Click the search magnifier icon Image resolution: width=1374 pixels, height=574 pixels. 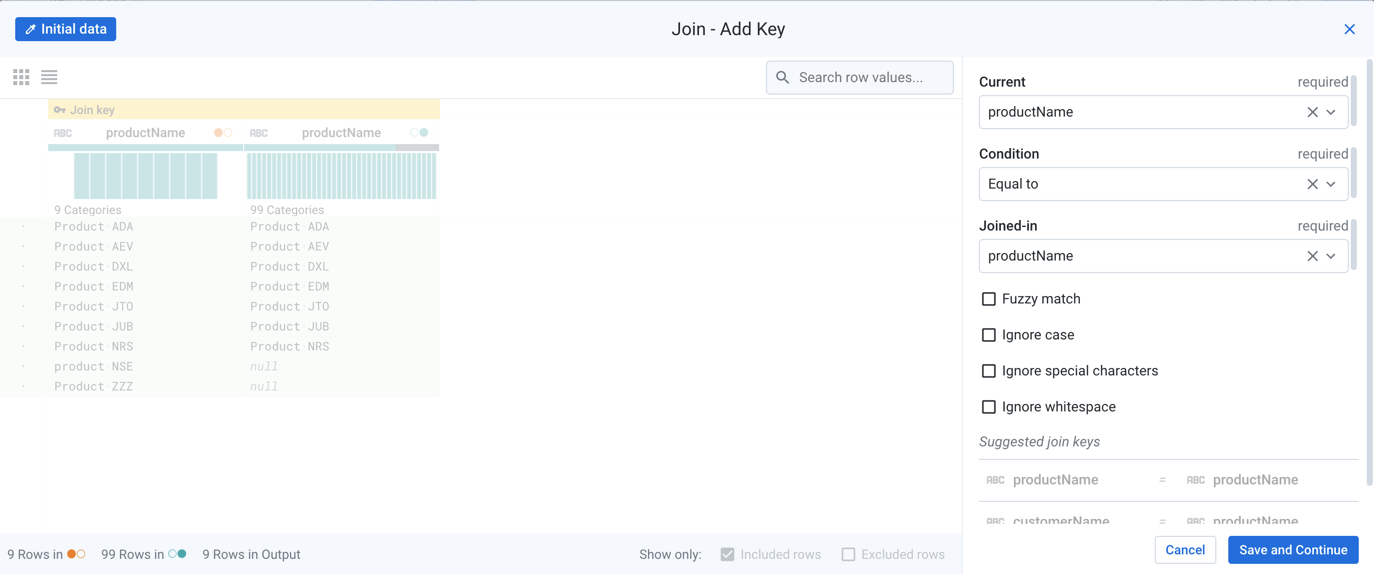point(783,77)
